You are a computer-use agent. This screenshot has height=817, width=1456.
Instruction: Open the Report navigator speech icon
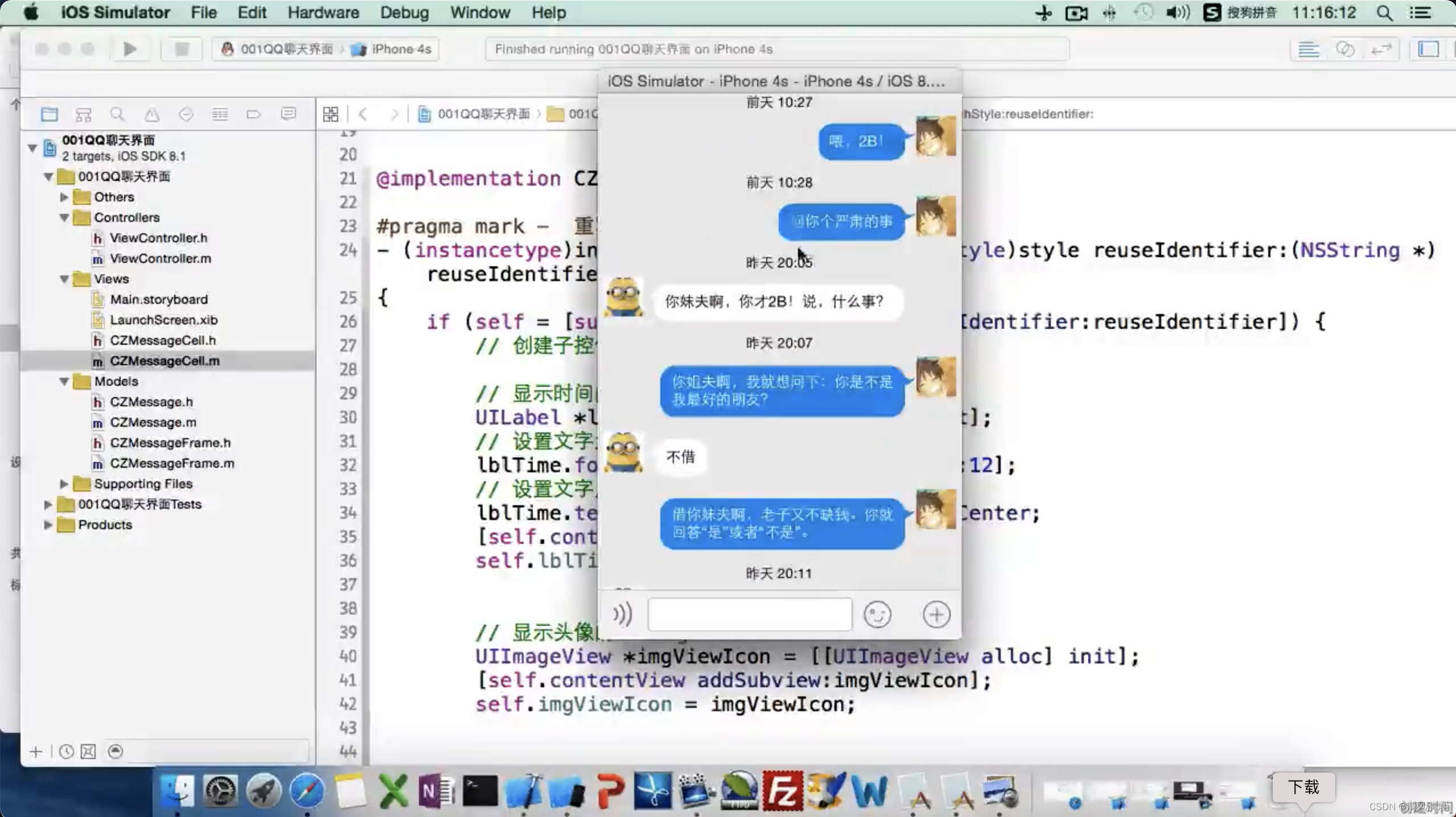[x=289, y=114]
